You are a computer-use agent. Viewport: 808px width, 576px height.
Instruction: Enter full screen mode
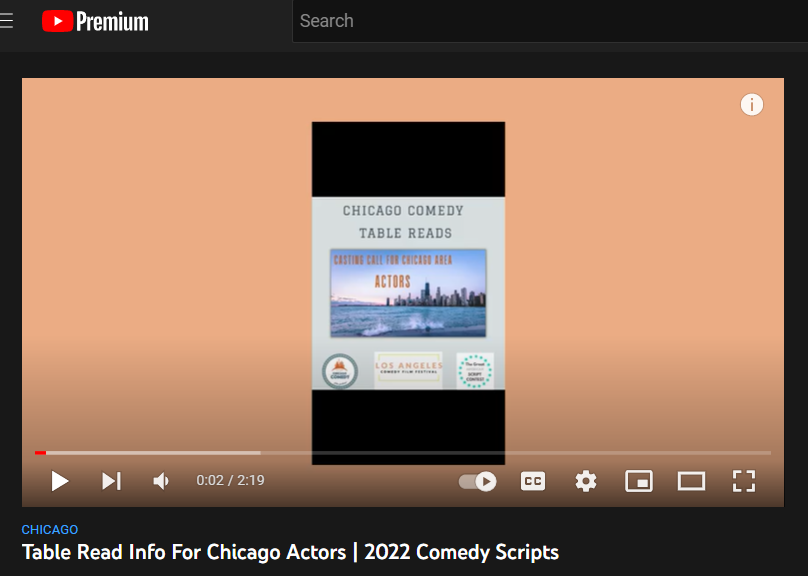pos(744,481)
